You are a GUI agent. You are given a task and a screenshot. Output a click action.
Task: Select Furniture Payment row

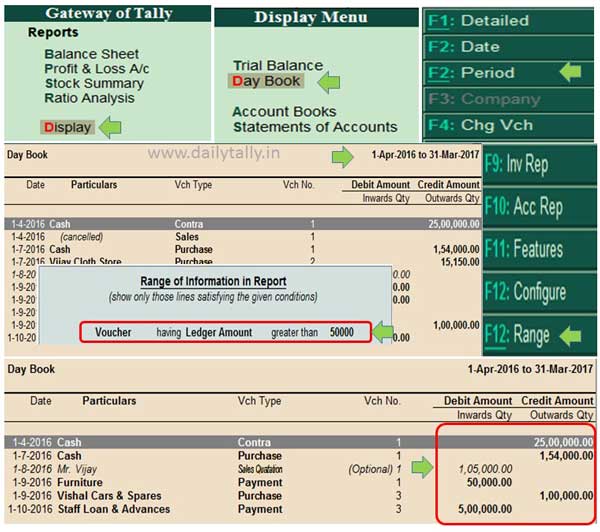pyautogui.click(x=300, y=483)
